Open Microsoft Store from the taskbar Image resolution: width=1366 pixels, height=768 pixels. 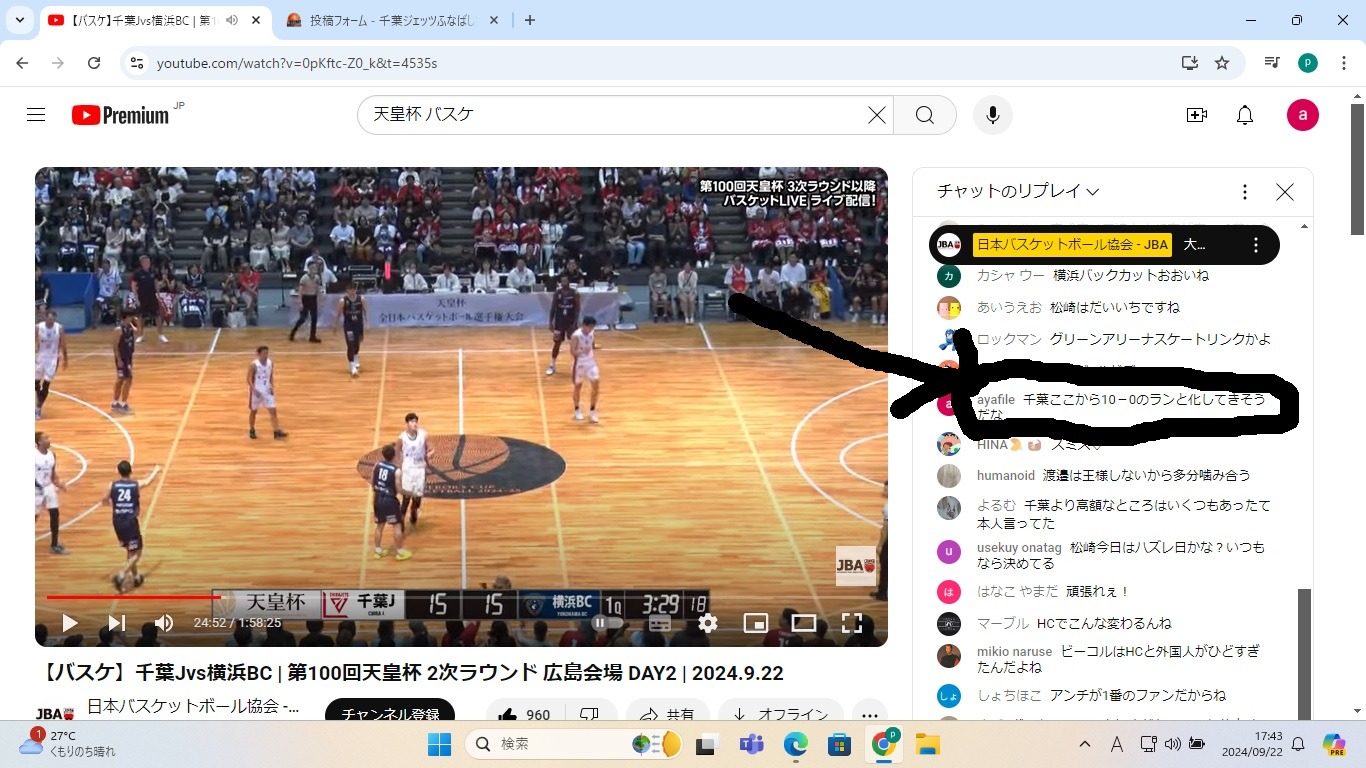pyautogui.click(x=839, y=744)
